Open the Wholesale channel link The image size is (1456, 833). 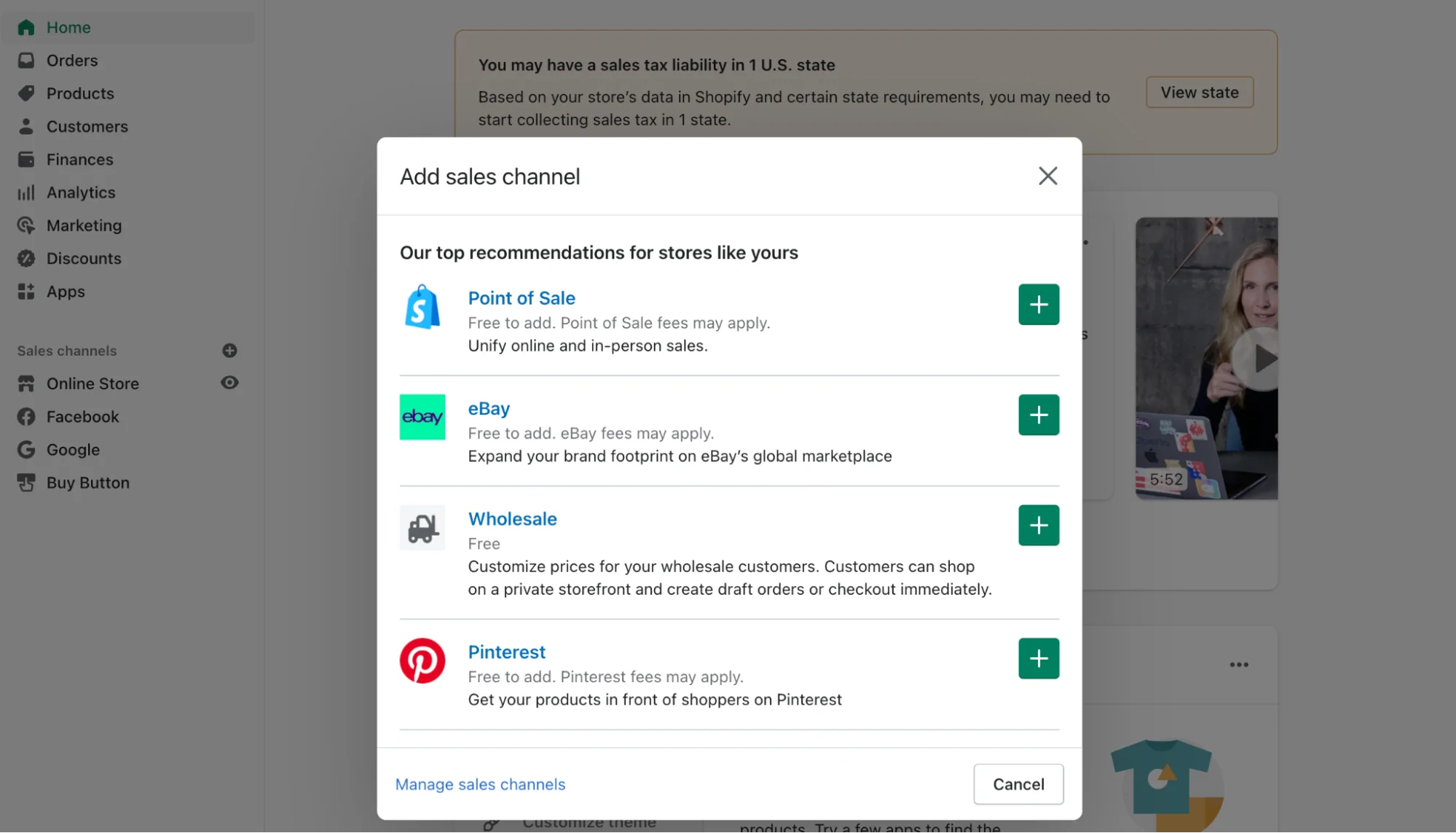coord(512,519)
